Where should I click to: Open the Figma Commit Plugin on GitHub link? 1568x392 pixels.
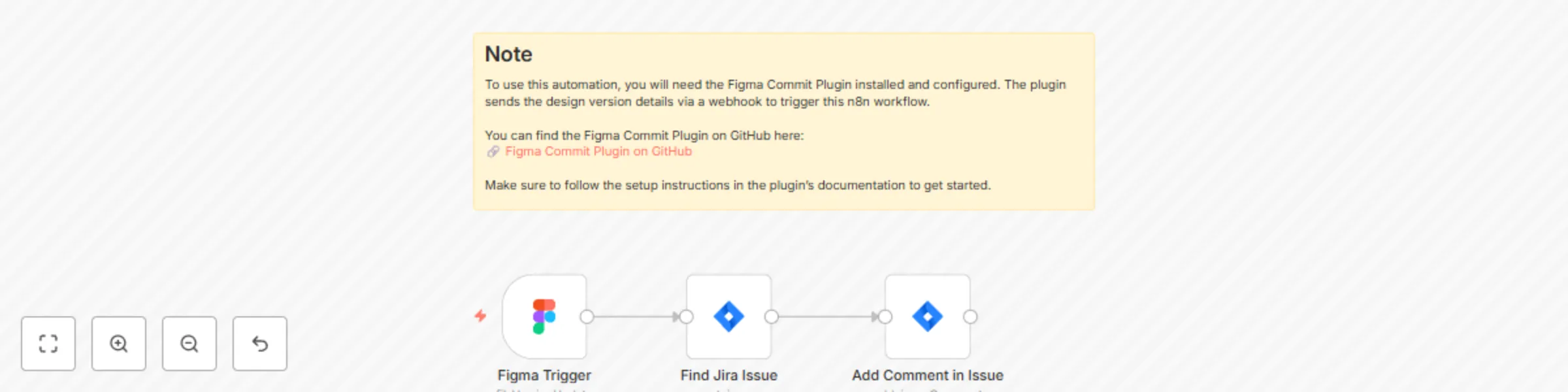pyautogui.click(x=598, y=151)
